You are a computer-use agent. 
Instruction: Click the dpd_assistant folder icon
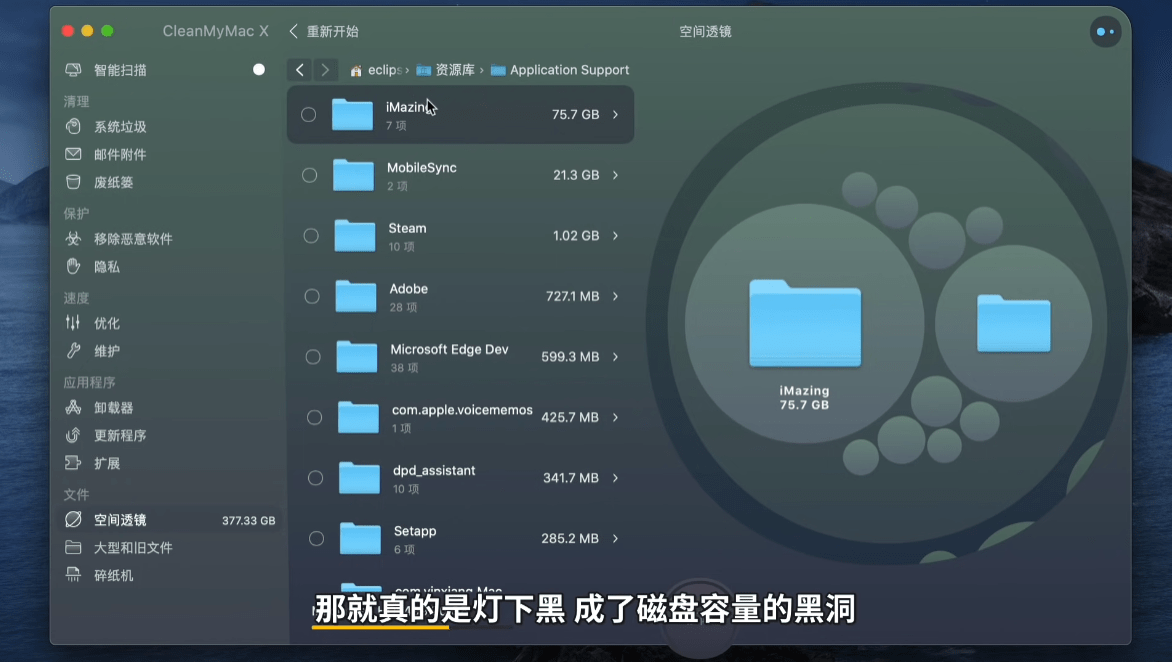click(x=360, y=477)
